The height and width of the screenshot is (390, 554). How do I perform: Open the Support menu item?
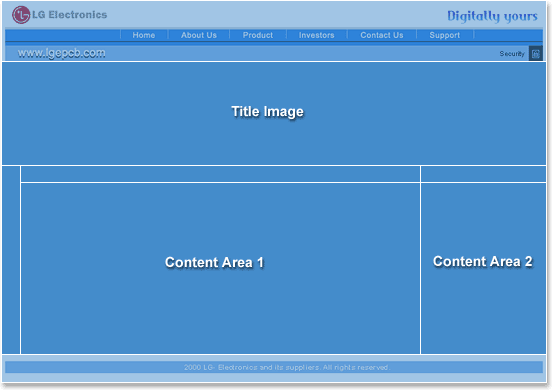point(445,35)
